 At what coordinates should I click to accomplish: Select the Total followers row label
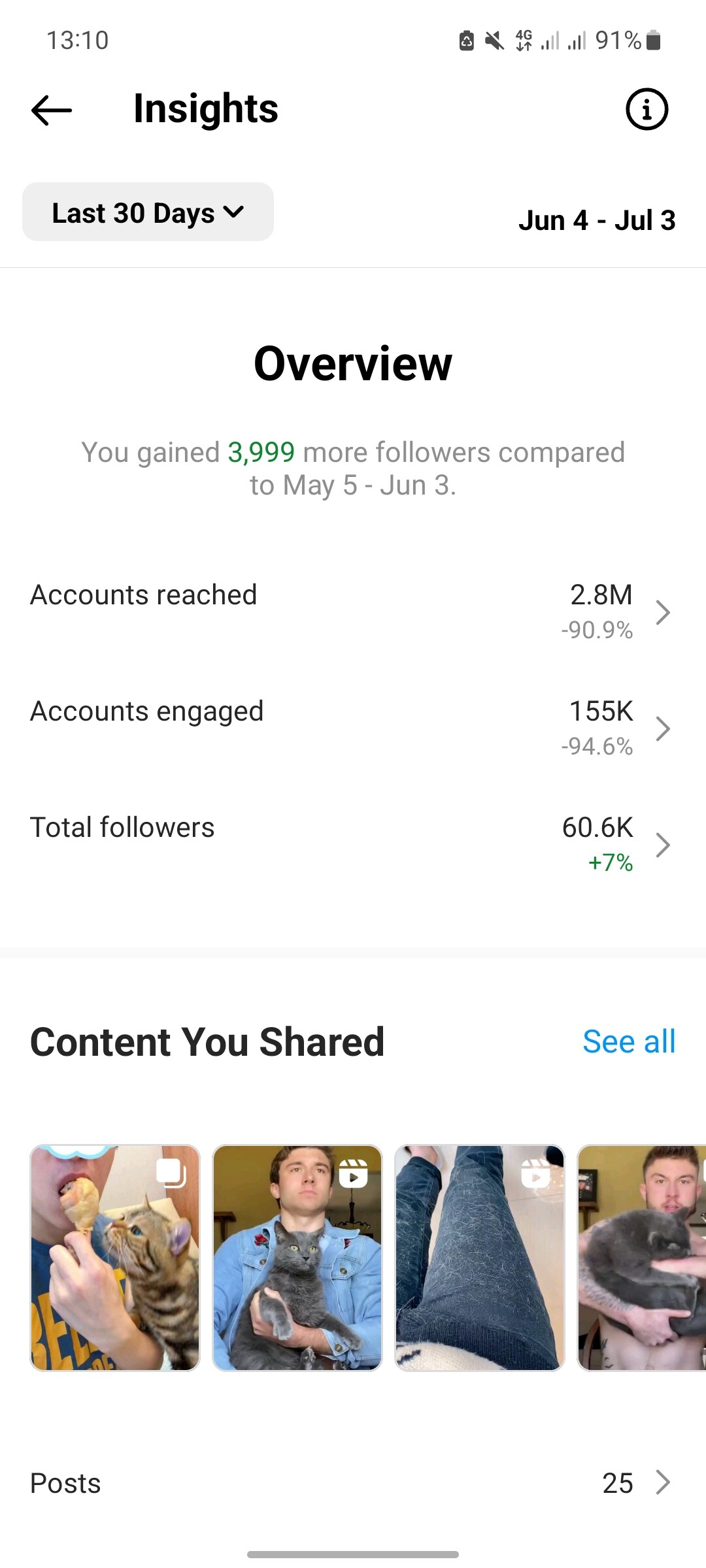tap(122, 828)
